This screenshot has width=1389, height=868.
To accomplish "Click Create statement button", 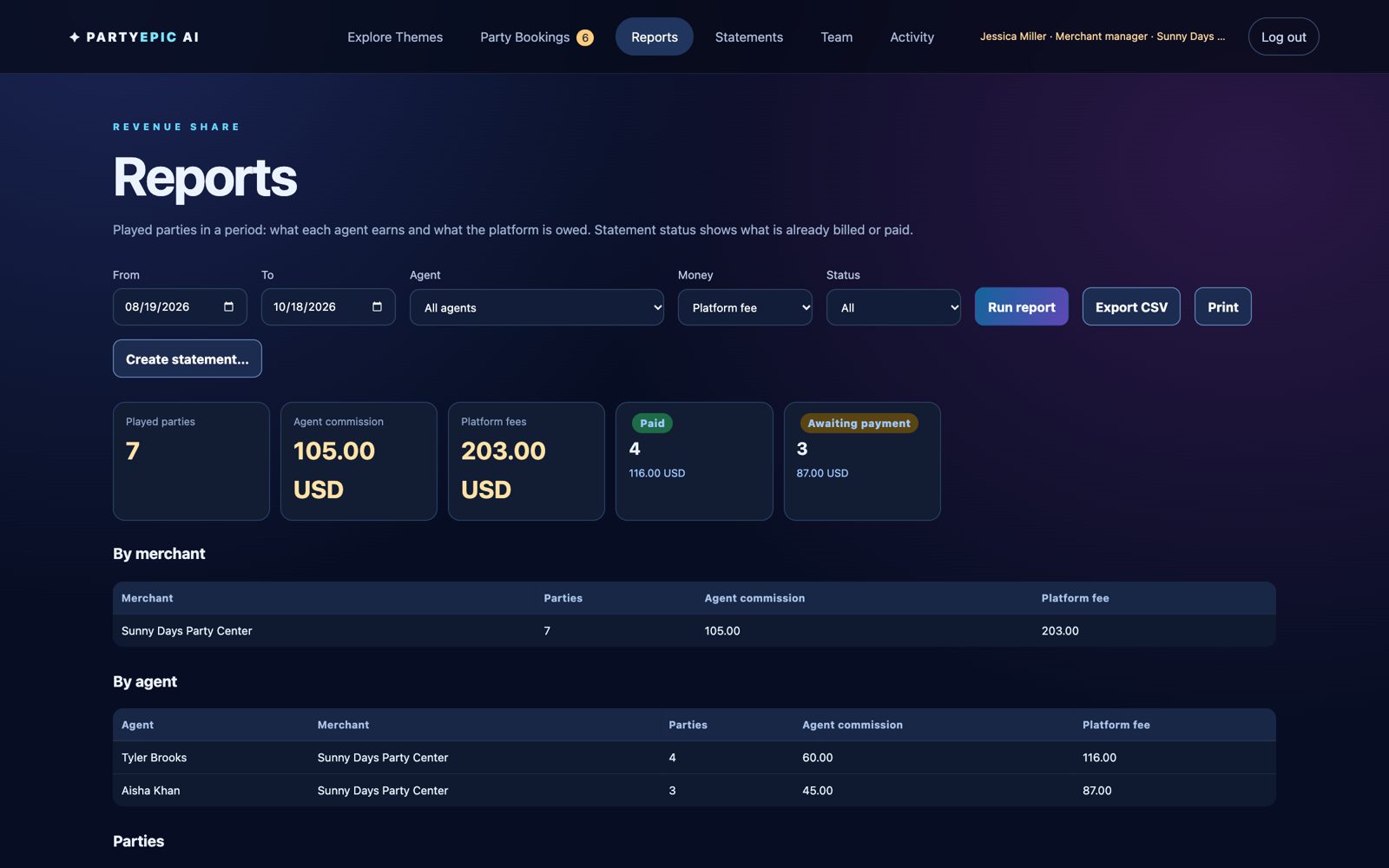I will 188,358.
